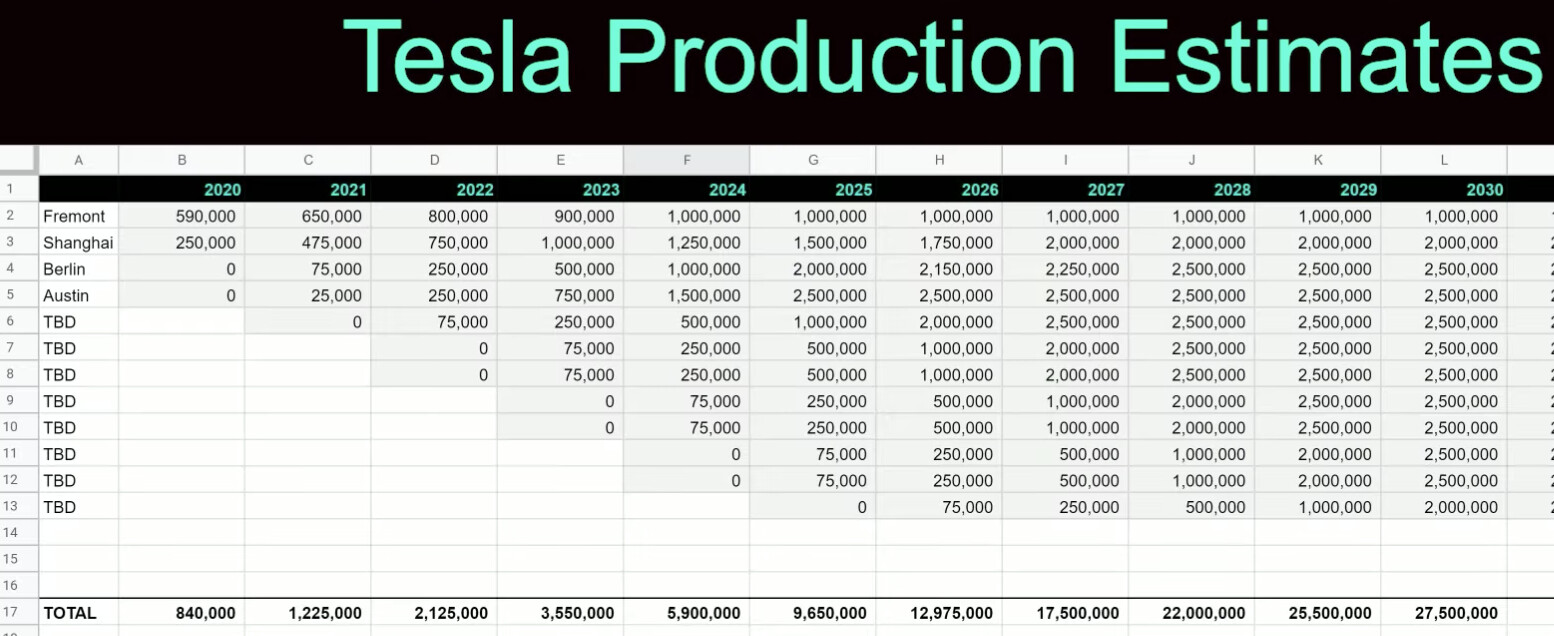Select column header F
This screenshot has width=1554, height=636.
coord(686,160)
